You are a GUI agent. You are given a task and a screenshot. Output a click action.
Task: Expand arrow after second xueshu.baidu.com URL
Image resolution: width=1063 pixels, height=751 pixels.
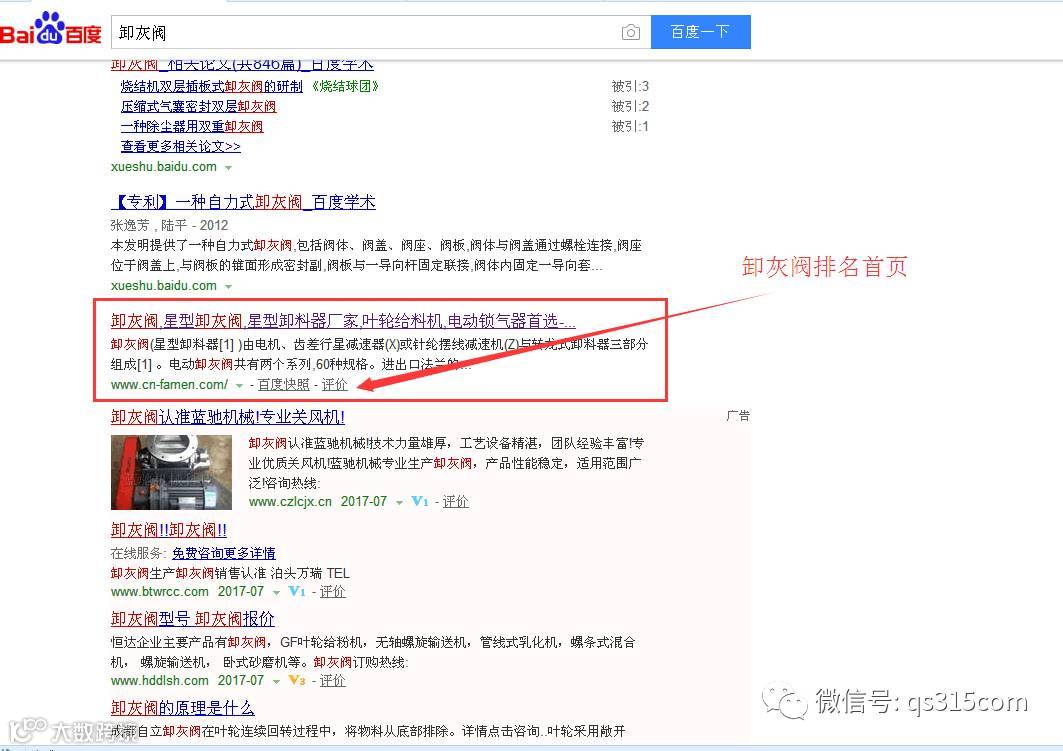pyautogui.click(x=228, y=287)
